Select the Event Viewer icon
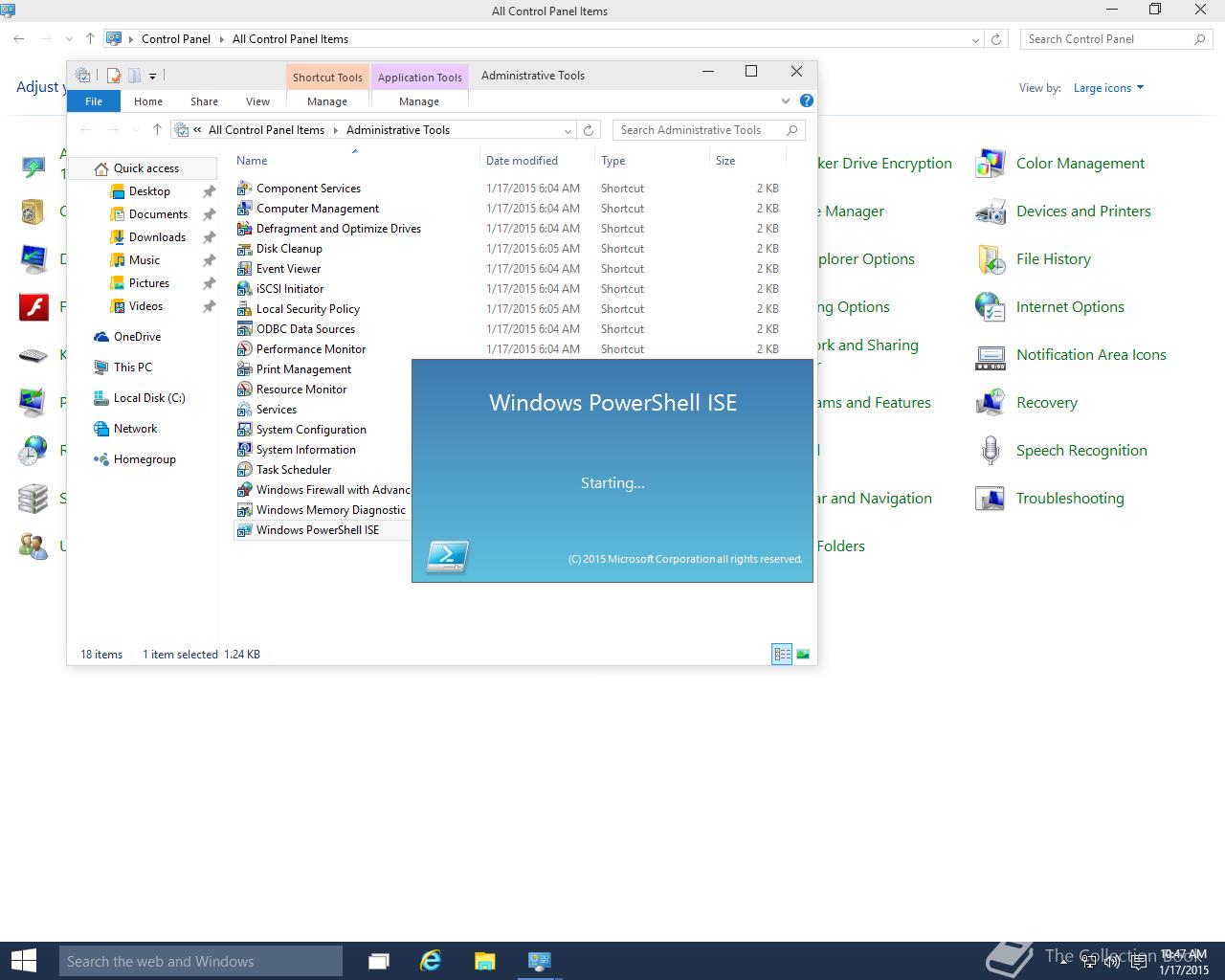 coord(244,269)
